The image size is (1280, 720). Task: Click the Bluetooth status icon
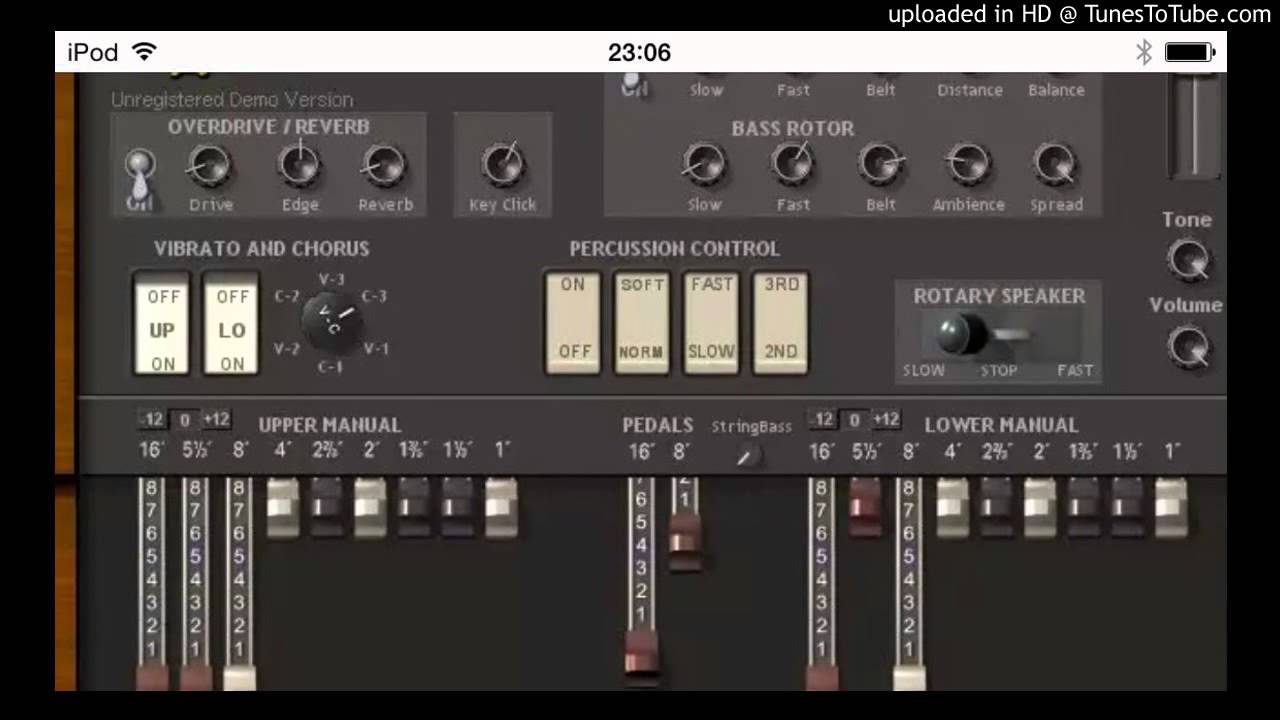(1144, 52)
